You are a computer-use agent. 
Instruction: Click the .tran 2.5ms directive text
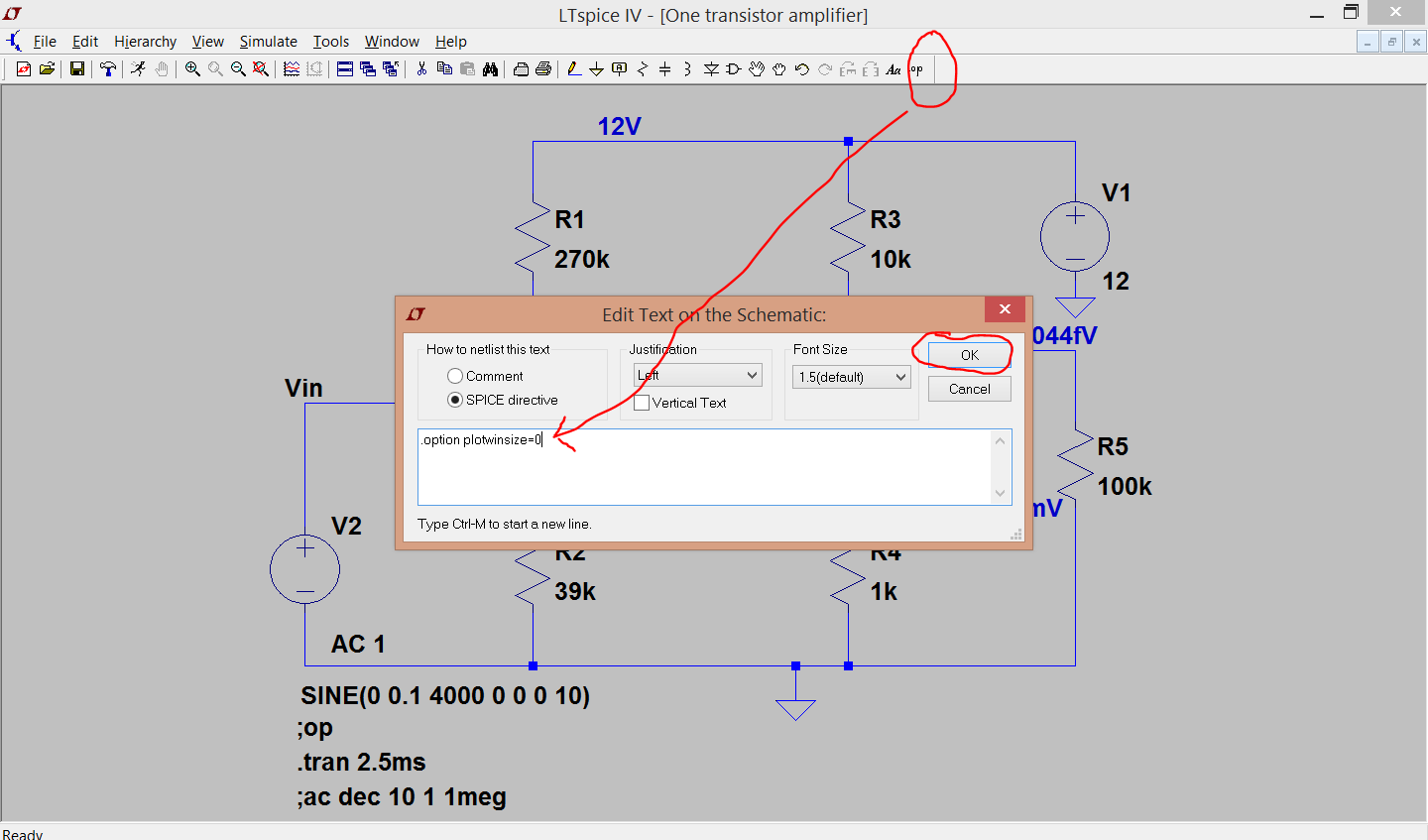[x=361, y=762]
